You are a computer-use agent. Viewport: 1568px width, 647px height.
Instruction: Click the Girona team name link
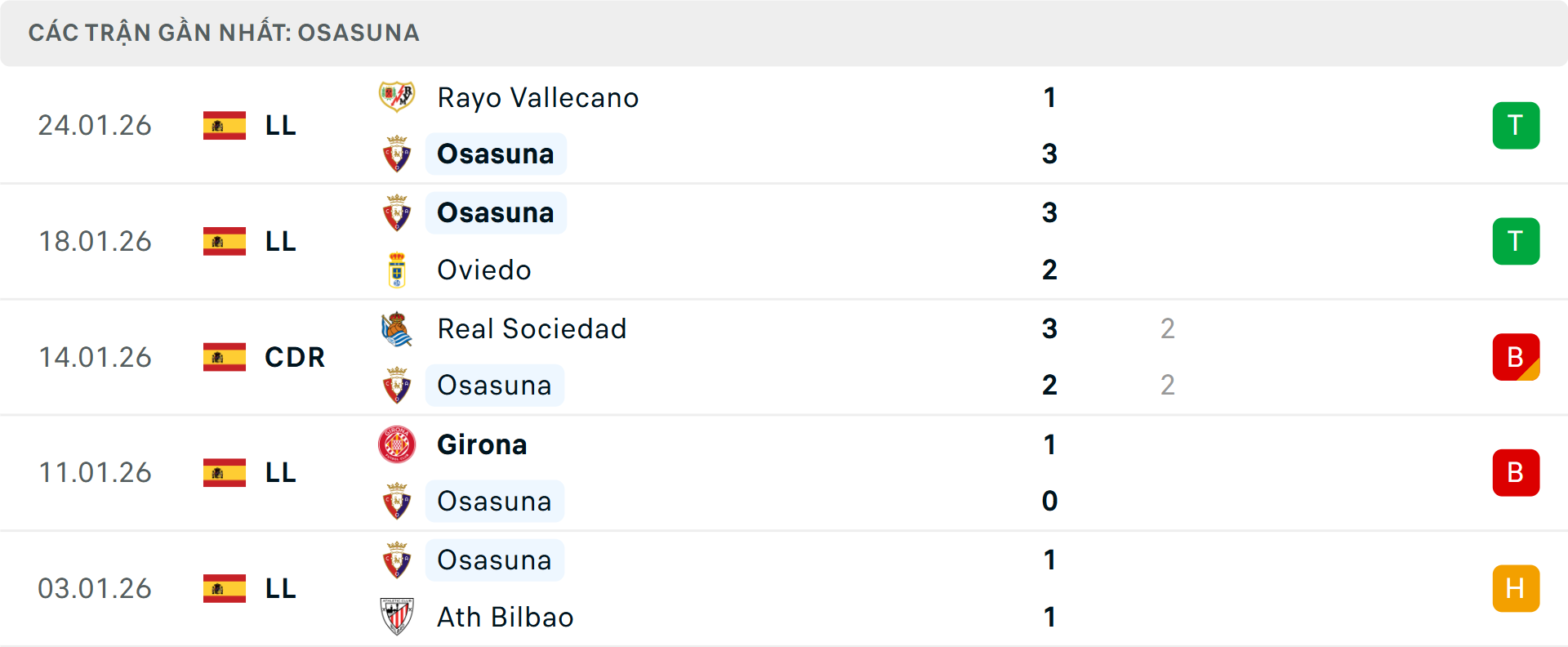coord(482,444)
